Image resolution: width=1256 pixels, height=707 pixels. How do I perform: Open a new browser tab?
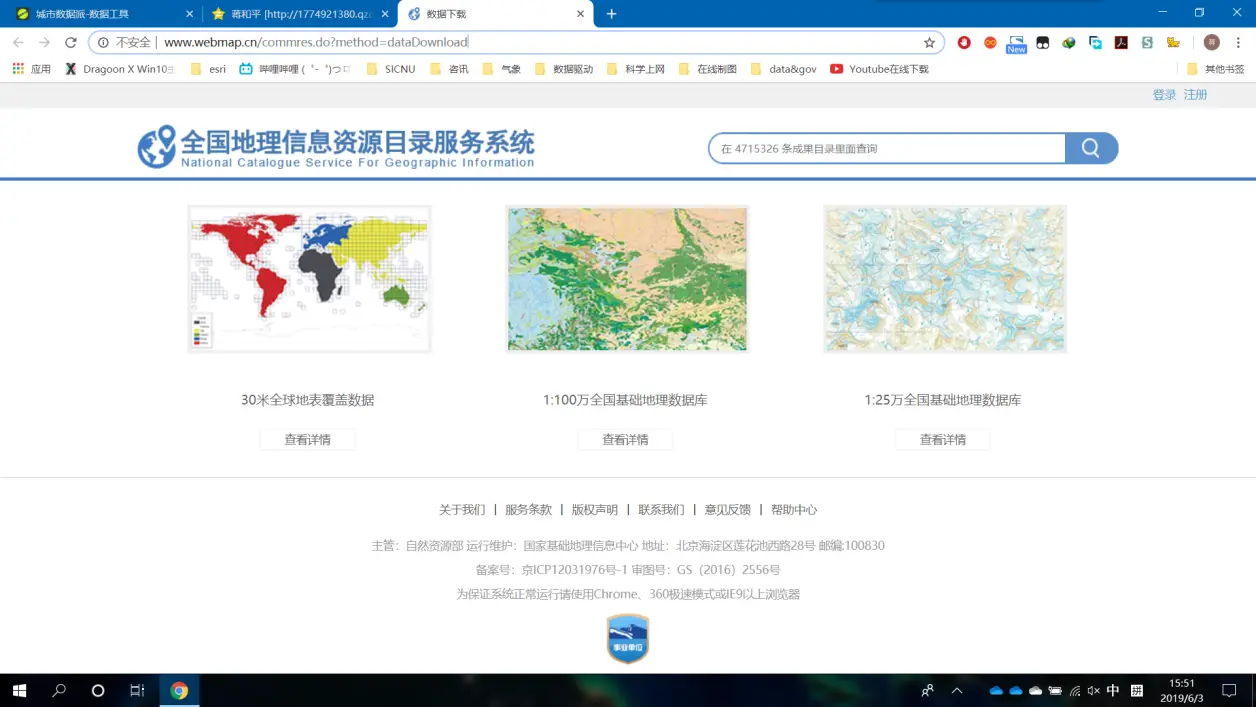611,14
